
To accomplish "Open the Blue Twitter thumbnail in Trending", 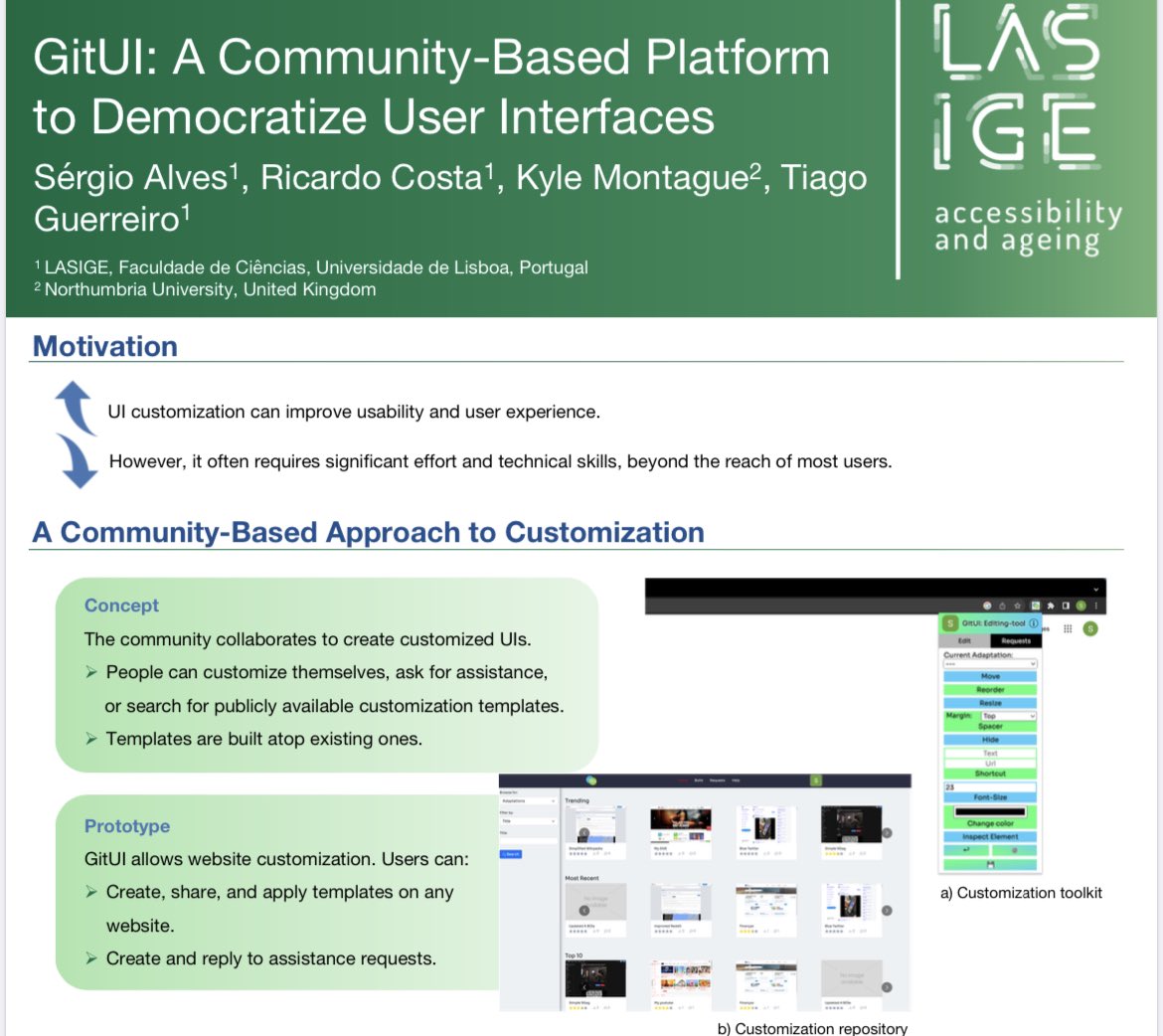I will coord(766,824).
